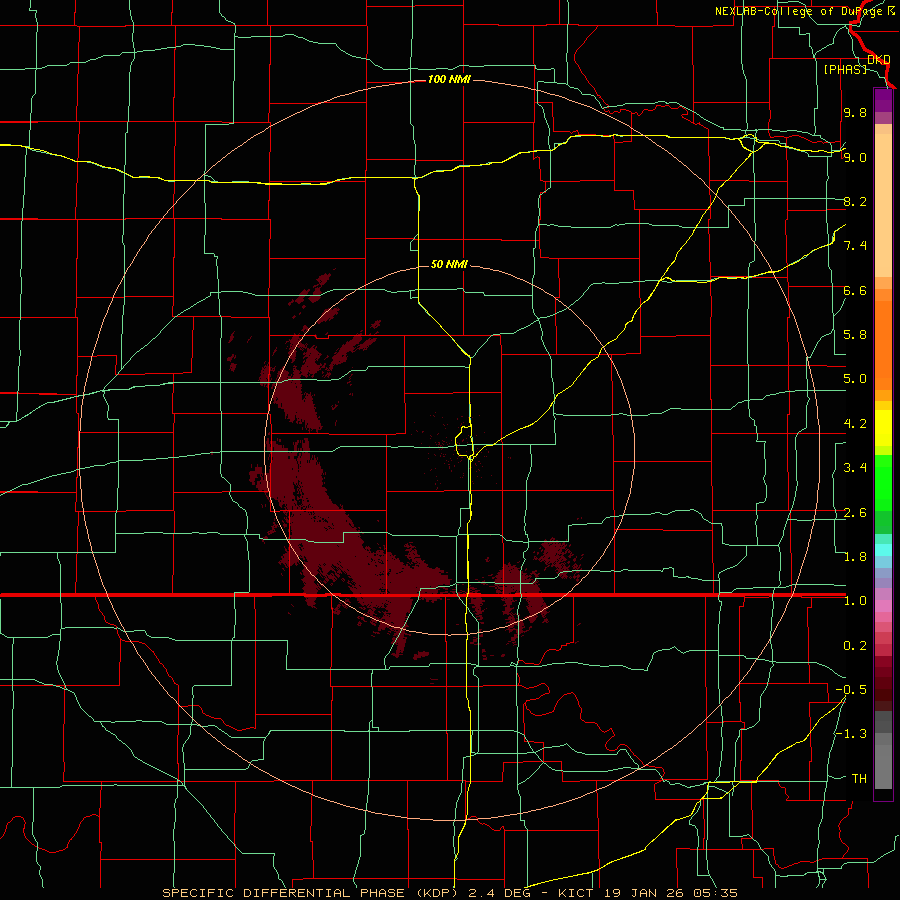Click the 0.2 value on the scale

tap(855, 646)
